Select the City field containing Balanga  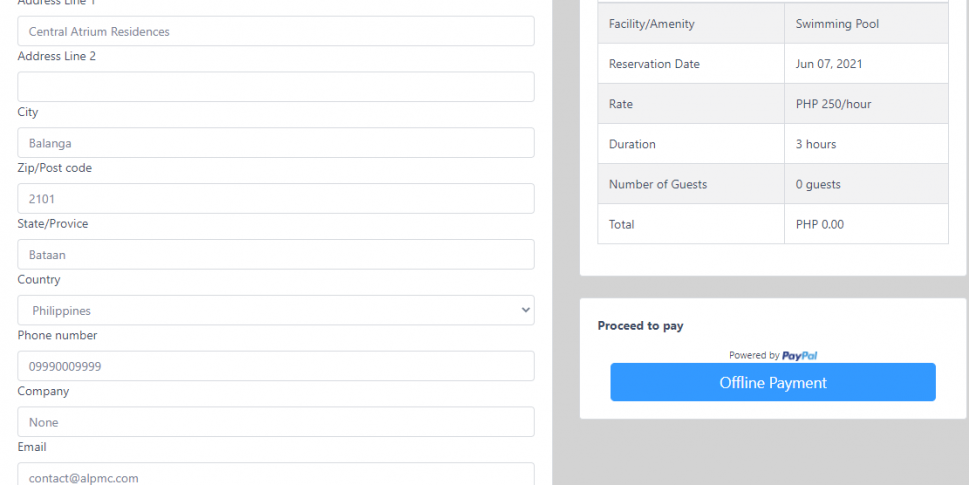click(x=276, y=143)
